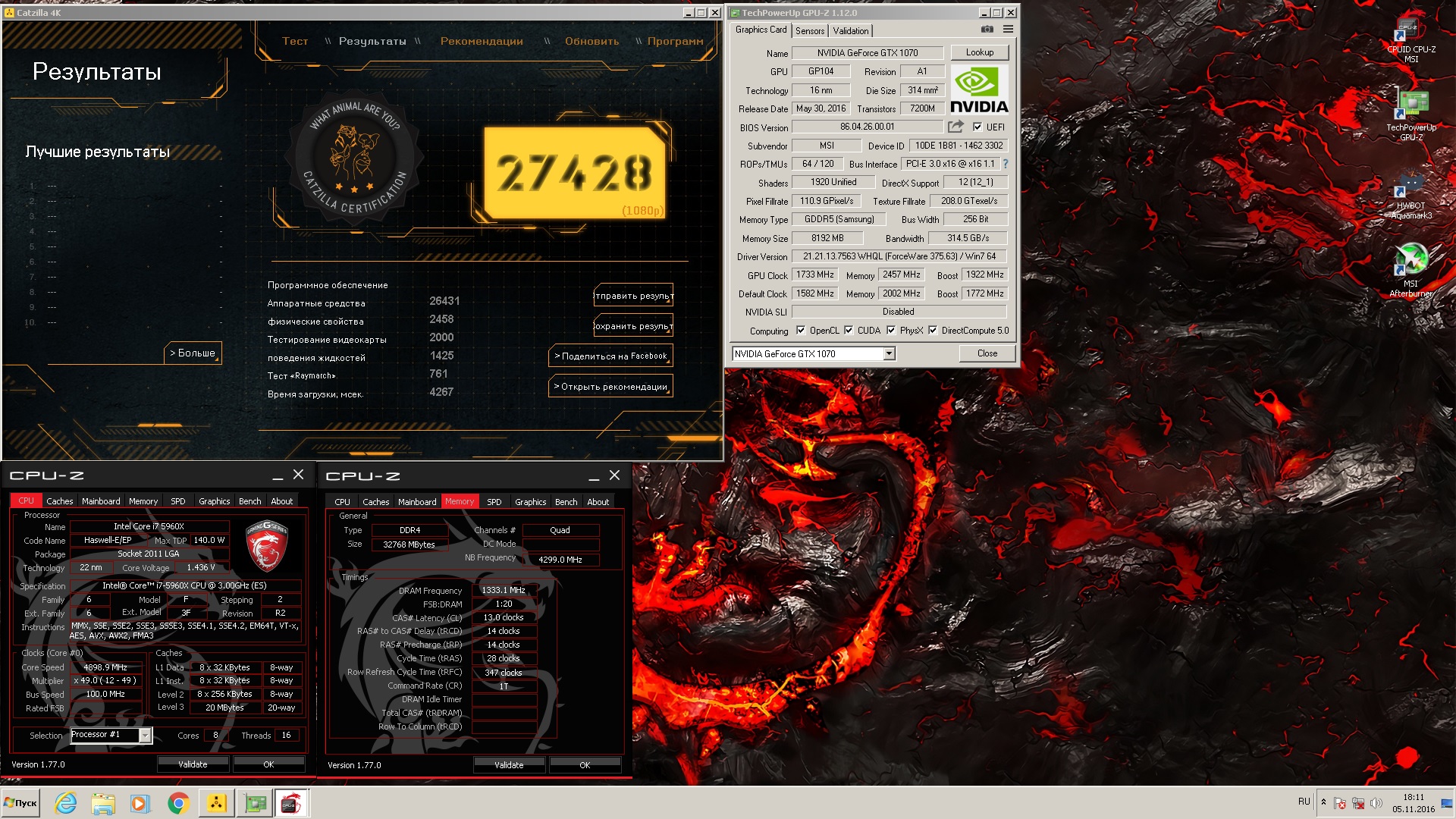This screenshot has width=1456, height=819.
Task: Click Validate in the left CPU-Z window
Action: [193, 764]
